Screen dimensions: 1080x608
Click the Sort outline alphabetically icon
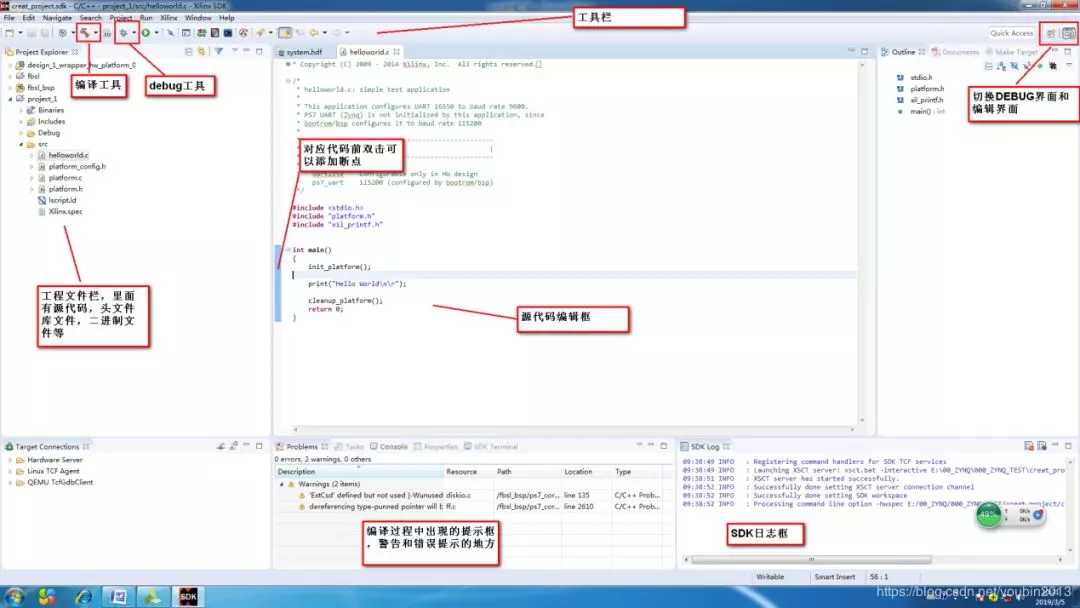click(x=1001, y=66)
